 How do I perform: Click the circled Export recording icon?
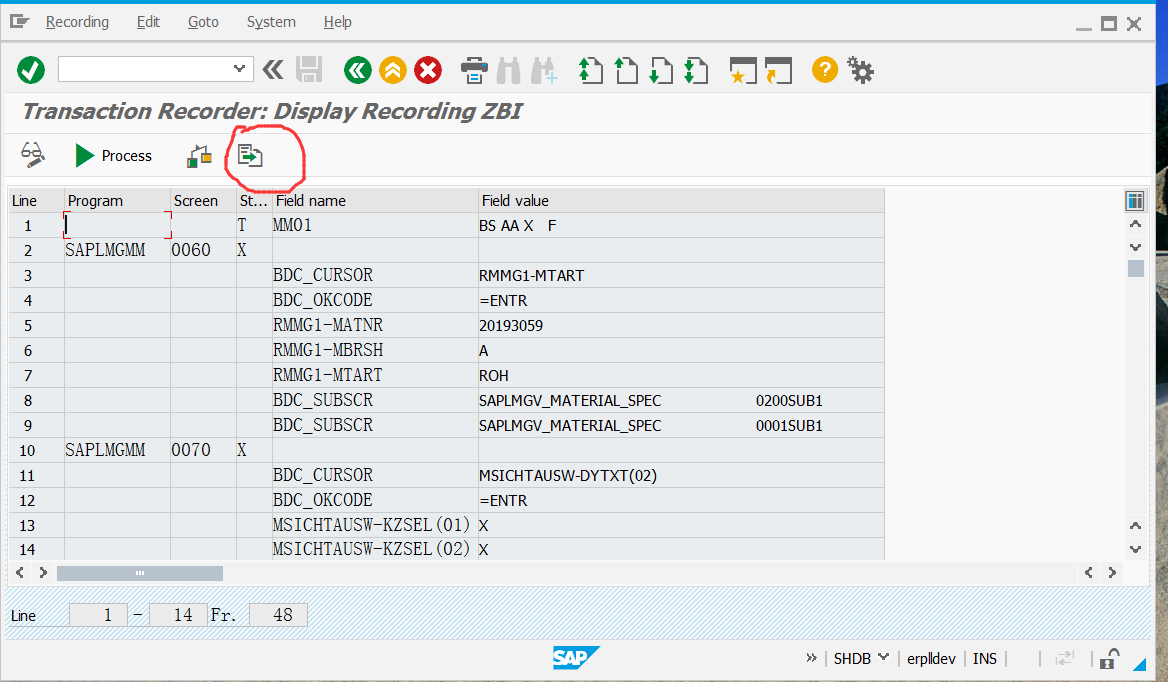251,156
